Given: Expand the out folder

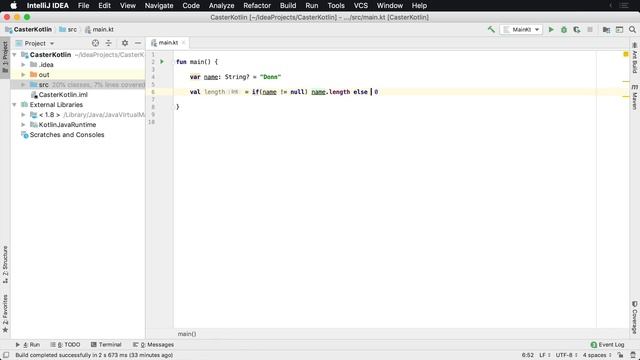Looking at the screenshot, I should [23, 75].
